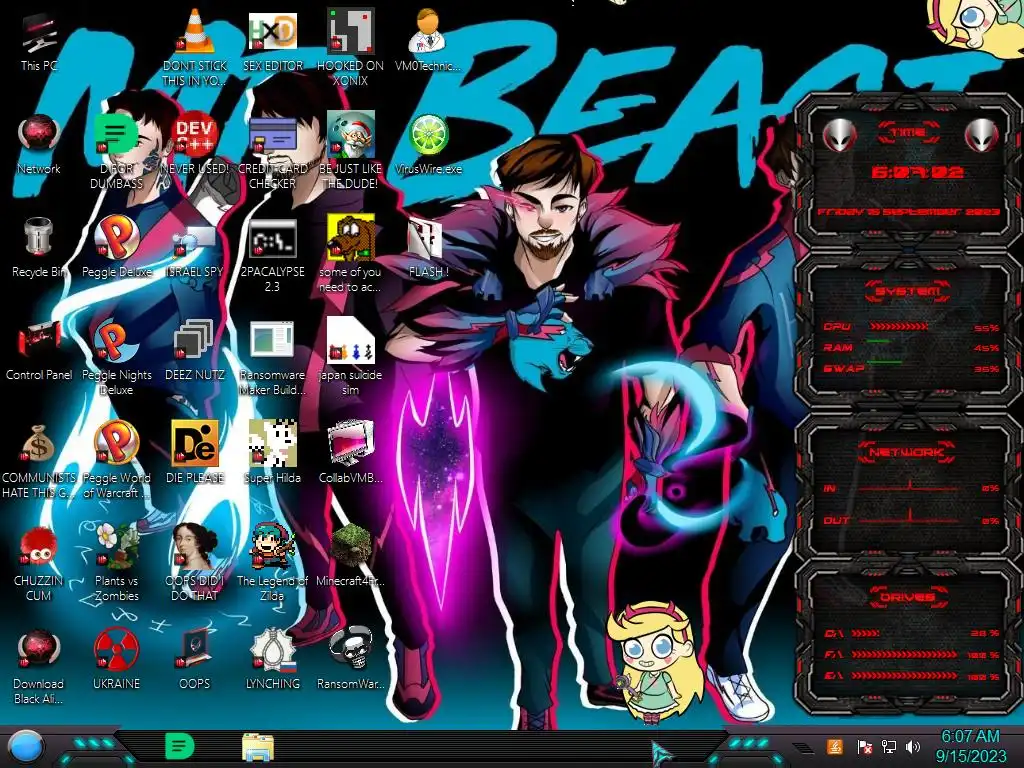The width and height of the screenshot is (1024, 768).
Task: Click the RAM usage bar in System widget
Action: coord(878,342)
